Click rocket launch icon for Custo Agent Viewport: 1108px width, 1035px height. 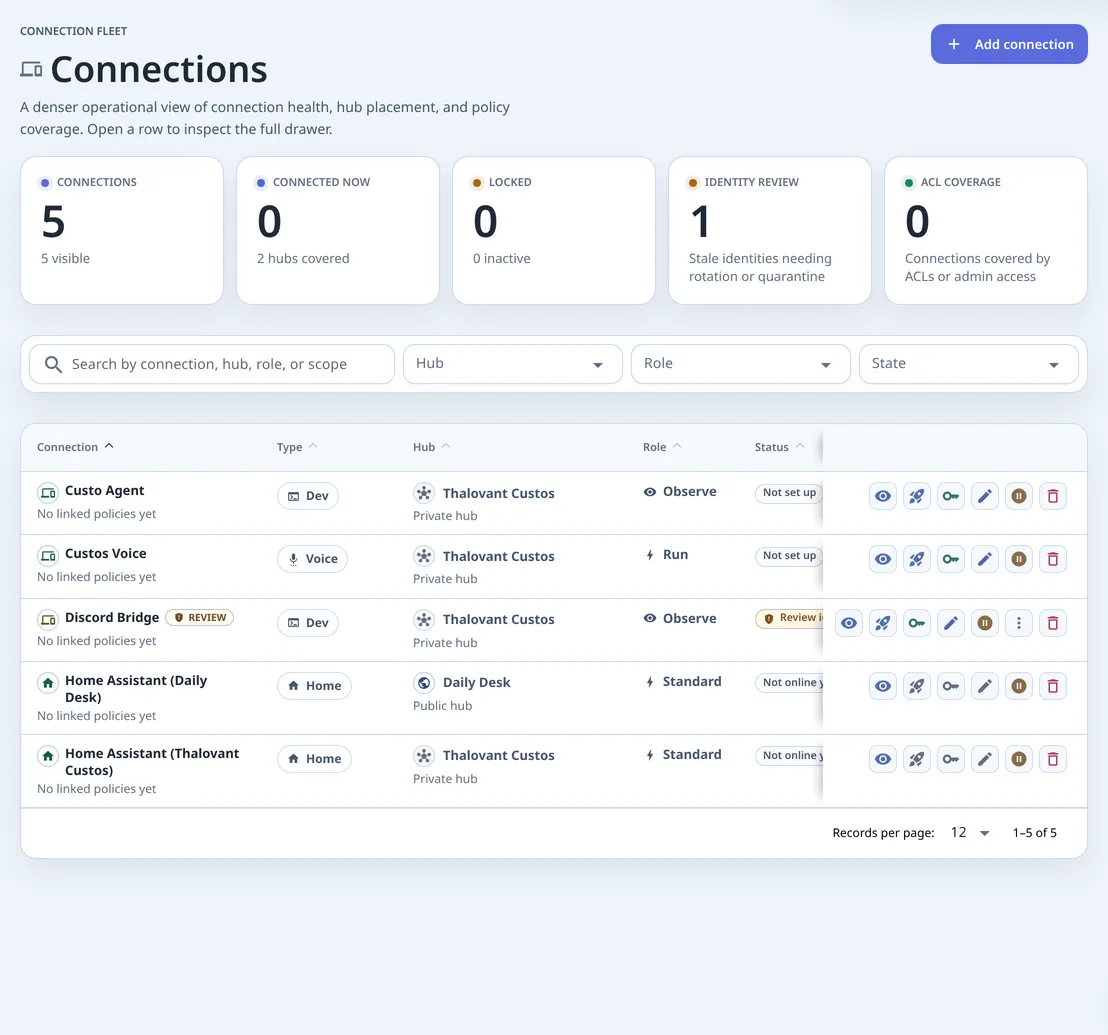pyautogui.click(x=917, y=496)
